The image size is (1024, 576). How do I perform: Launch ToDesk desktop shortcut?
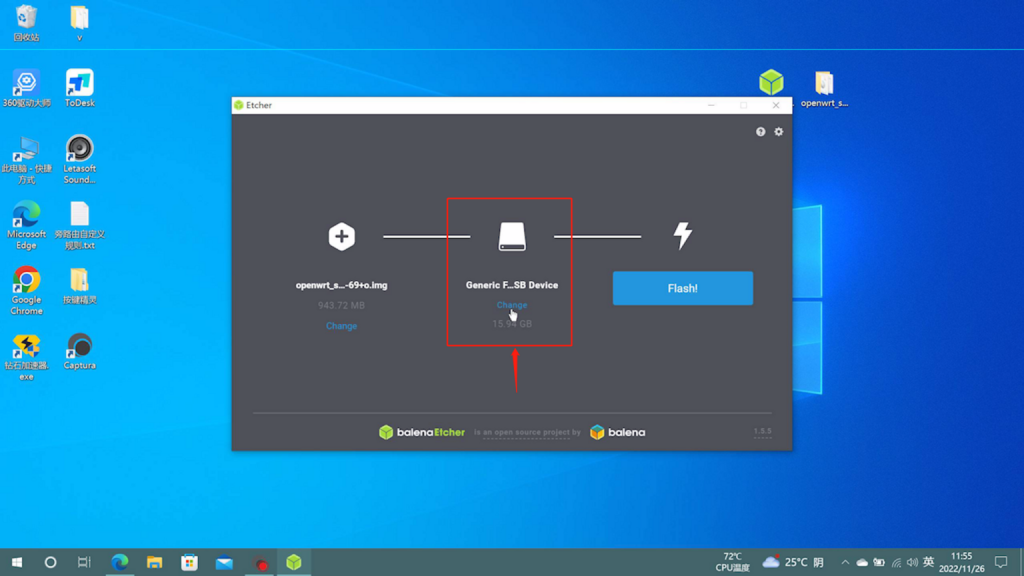click(x=80, y=88)
